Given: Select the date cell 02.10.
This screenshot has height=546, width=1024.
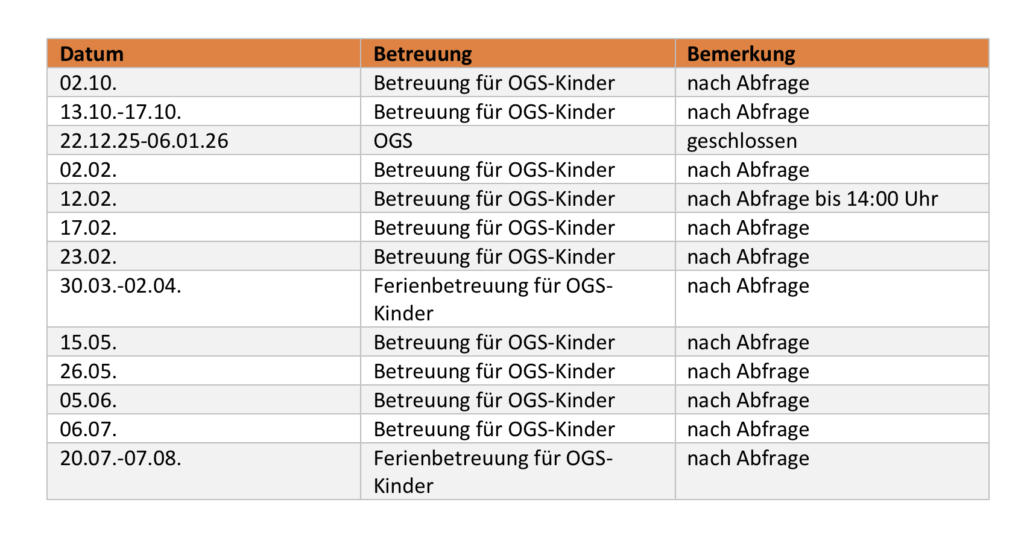Looking at the screenshot, I should tap(88, 83).
